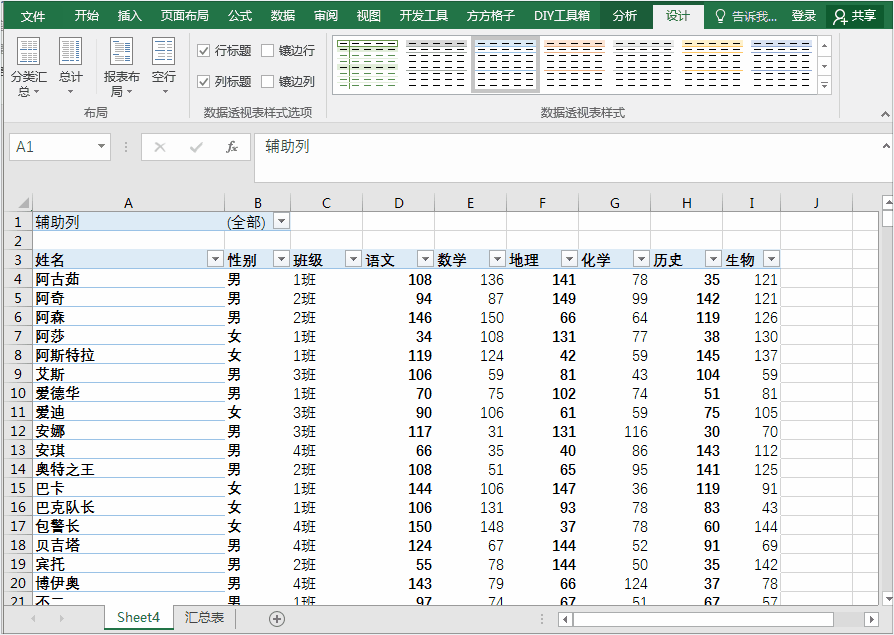Open the 报表布局 report layout menu
Viewport: 894px width, 635px height.
tap(121, 67)
